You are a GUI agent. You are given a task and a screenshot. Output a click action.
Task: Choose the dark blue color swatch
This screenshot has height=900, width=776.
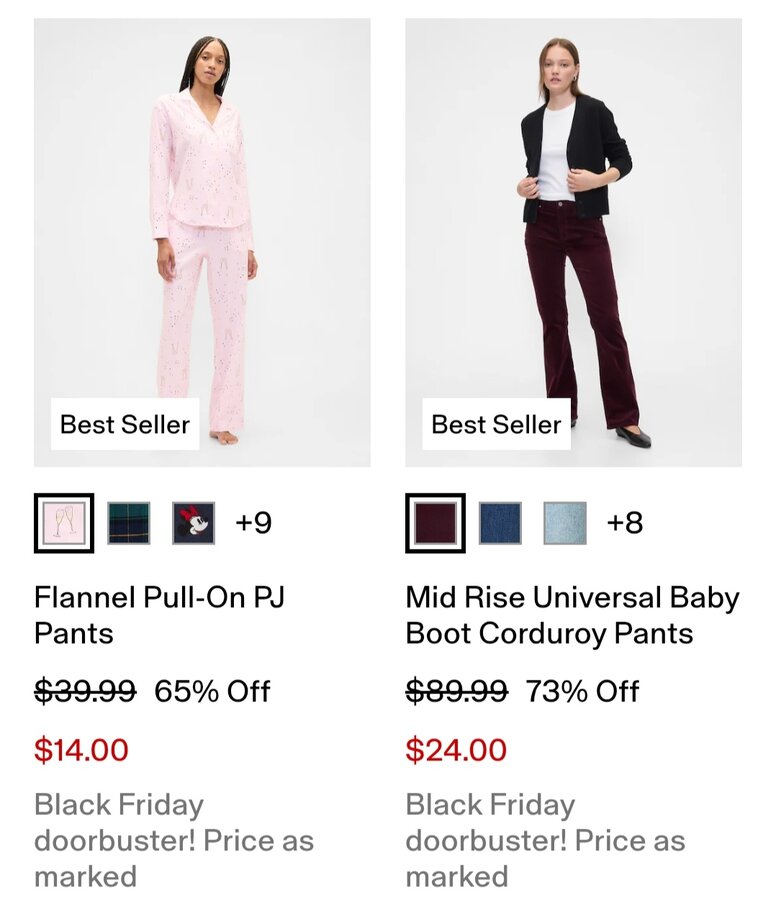click(500, 523)
